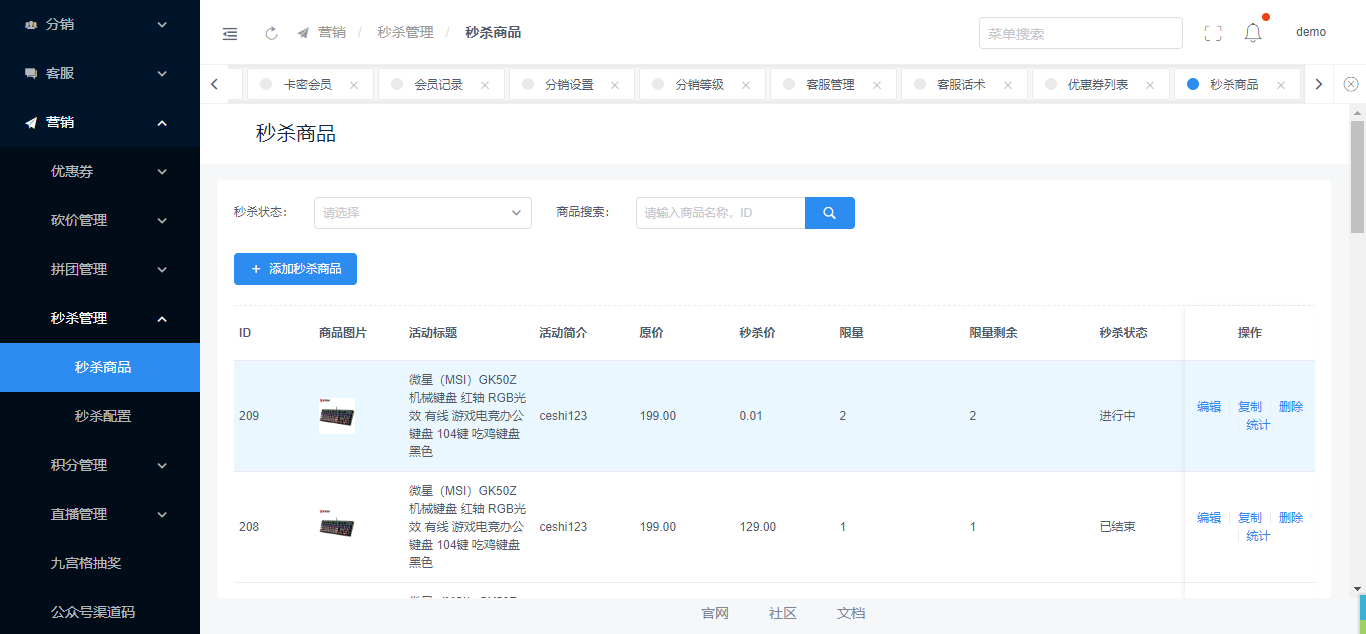Focus the 商品搜索 input field

(720, 213)
